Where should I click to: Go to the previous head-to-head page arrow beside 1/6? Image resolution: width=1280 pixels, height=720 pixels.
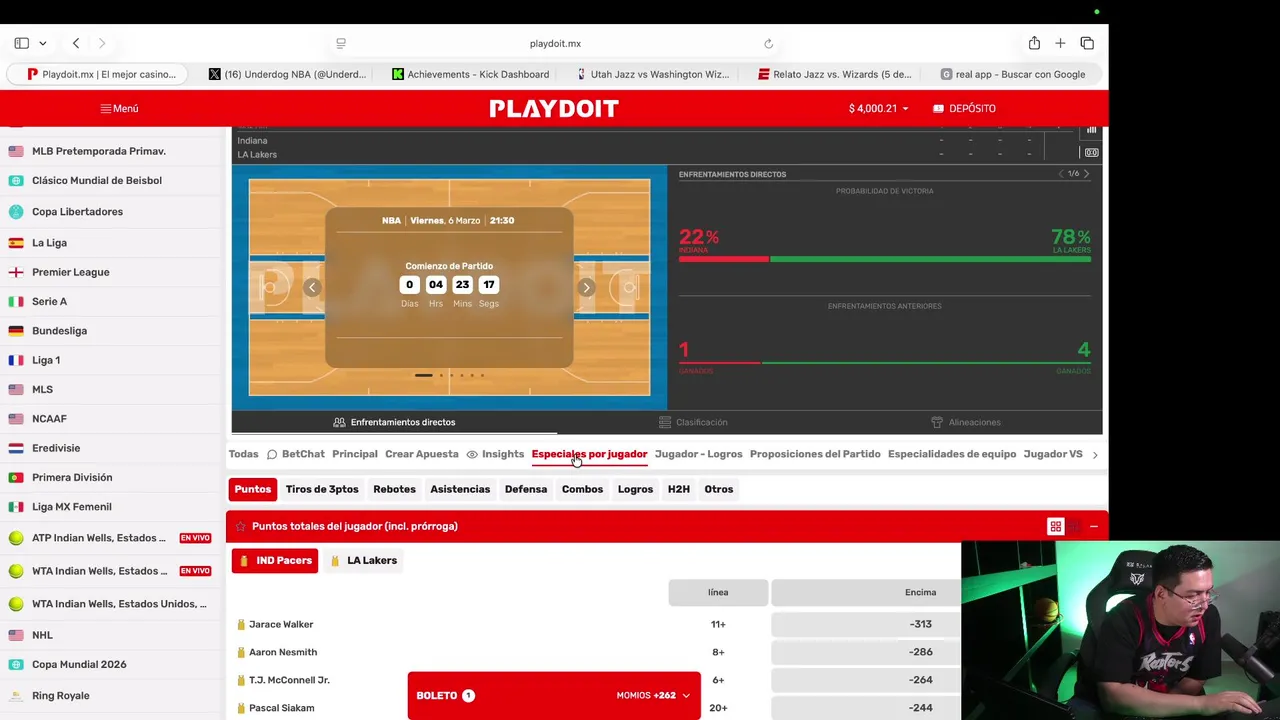1061,174
